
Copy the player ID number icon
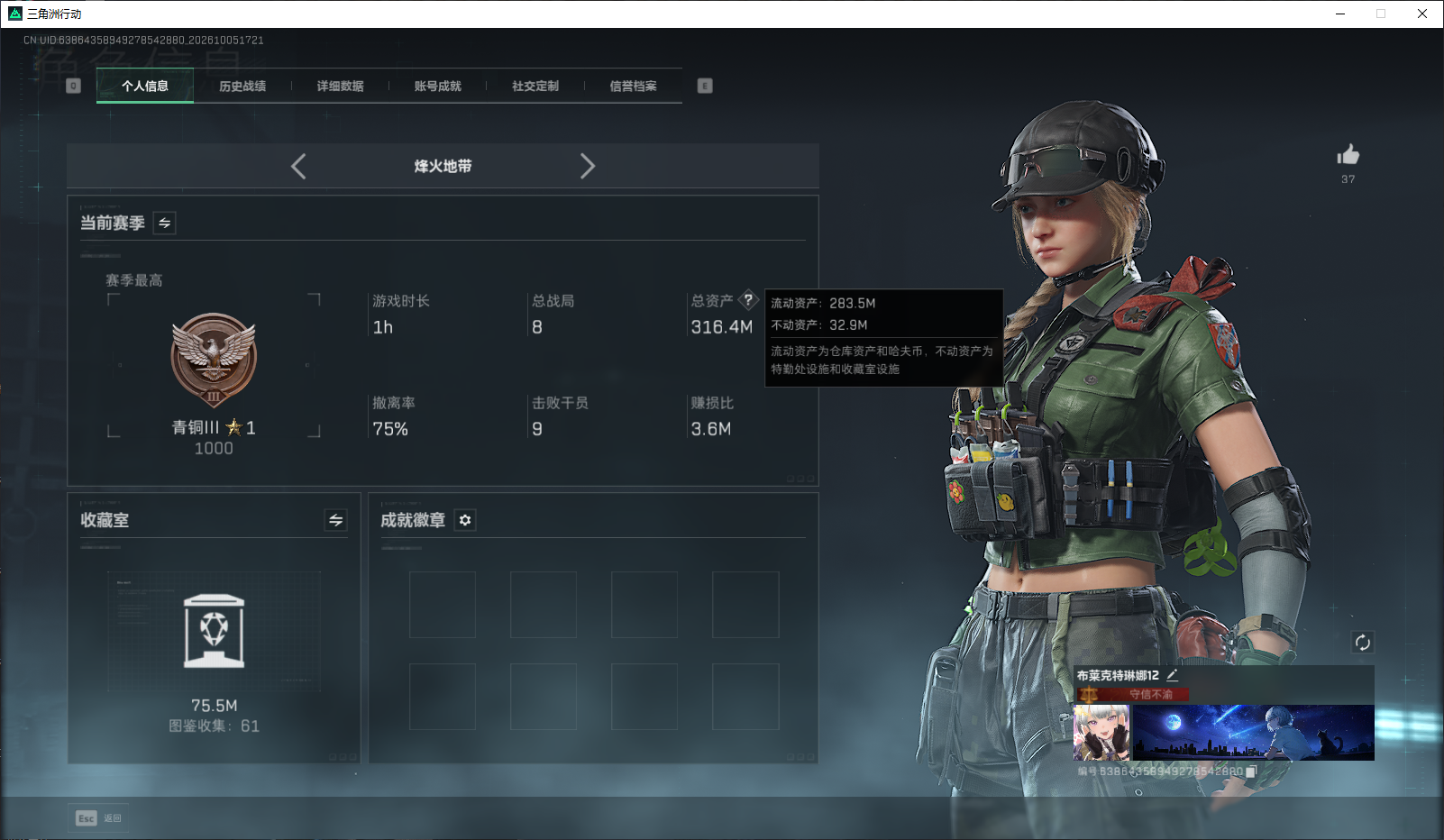coord(1250,772)
